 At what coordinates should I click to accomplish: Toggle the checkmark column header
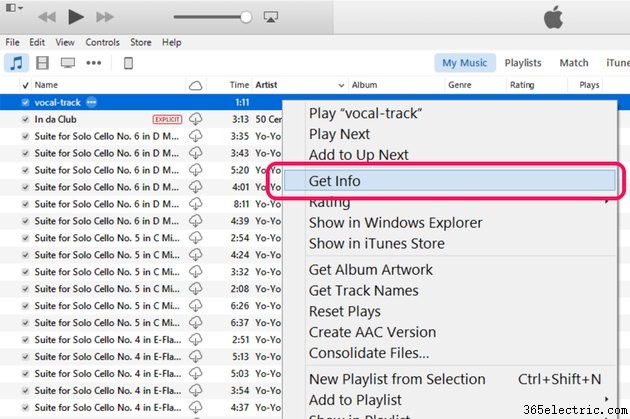[x=25, y=85]
